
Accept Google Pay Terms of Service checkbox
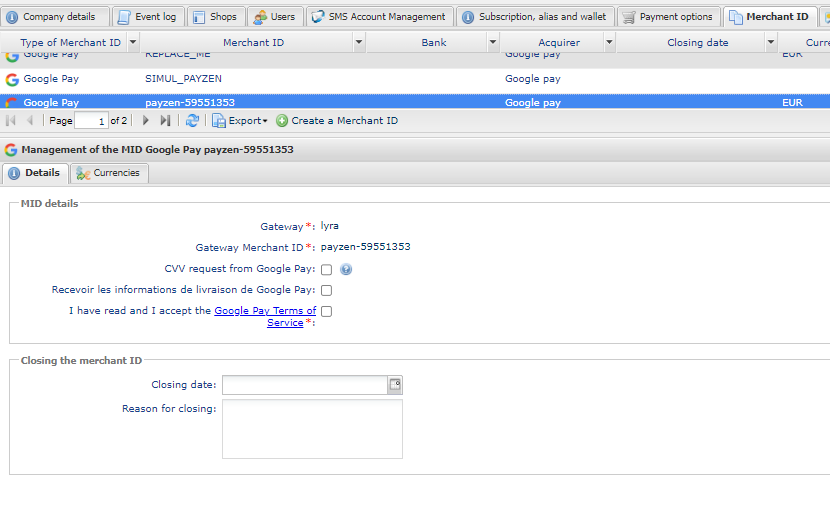pos(327,311)
